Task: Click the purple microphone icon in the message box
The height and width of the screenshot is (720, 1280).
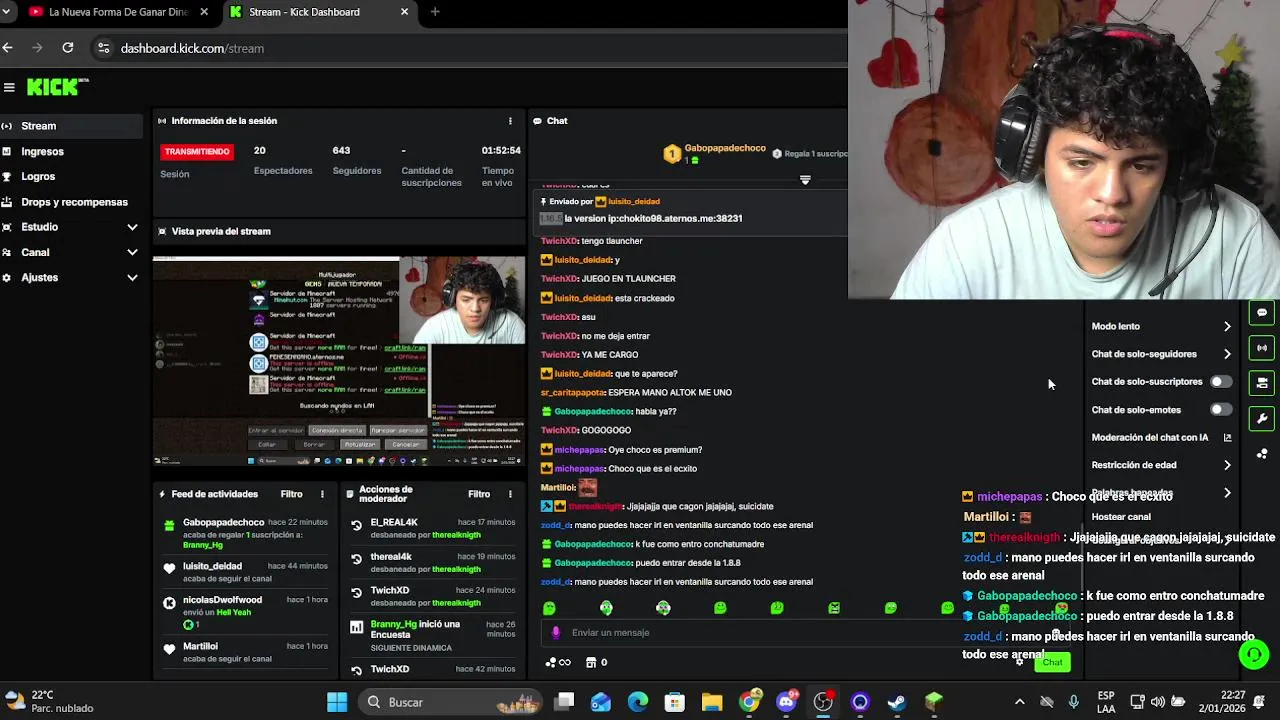Action: coord(556,632)
